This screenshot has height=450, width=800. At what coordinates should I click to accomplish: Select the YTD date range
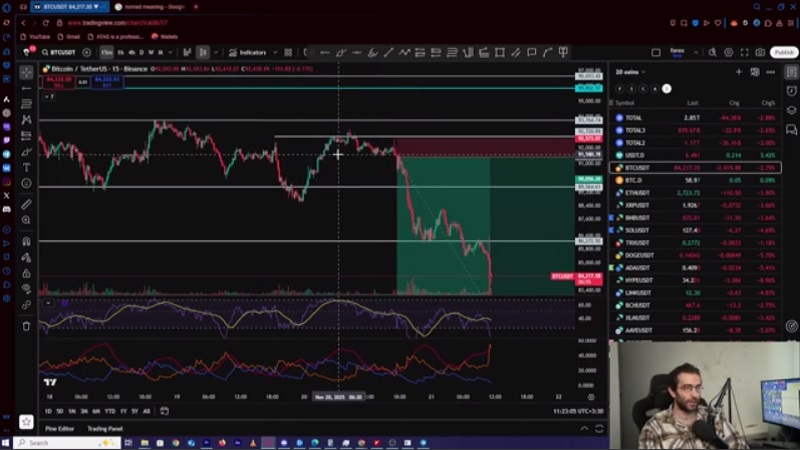109,411
